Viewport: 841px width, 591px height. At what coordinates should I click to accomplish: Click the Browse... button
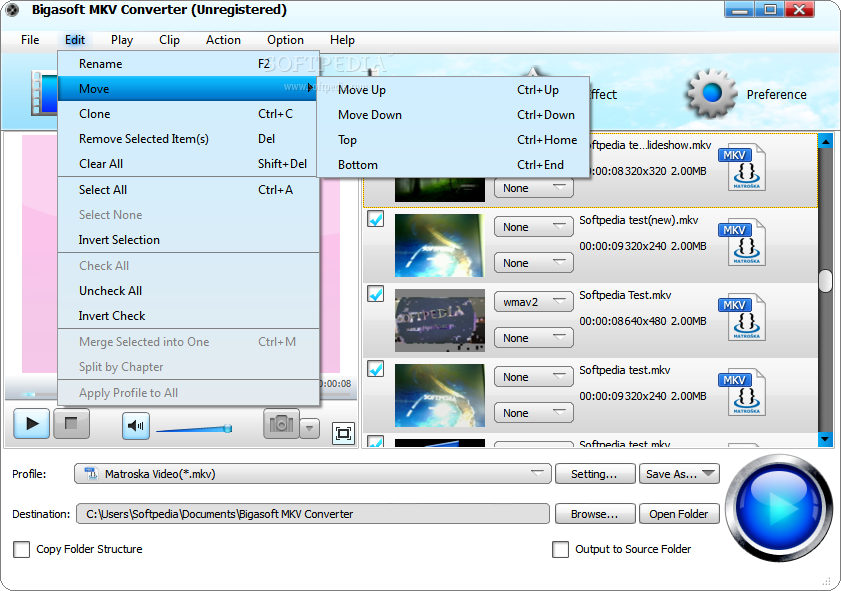595,514
